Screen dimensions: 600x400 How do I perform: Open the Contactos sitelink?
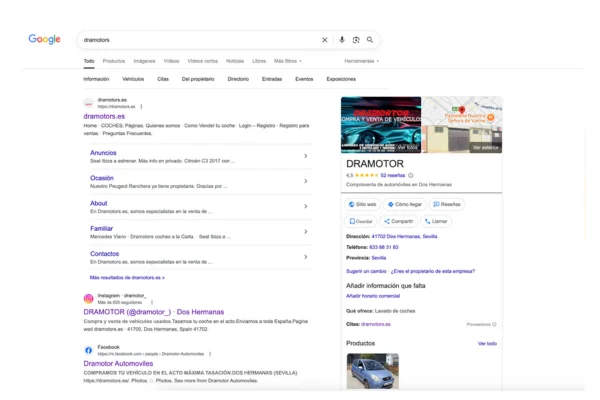click(104, 254)
